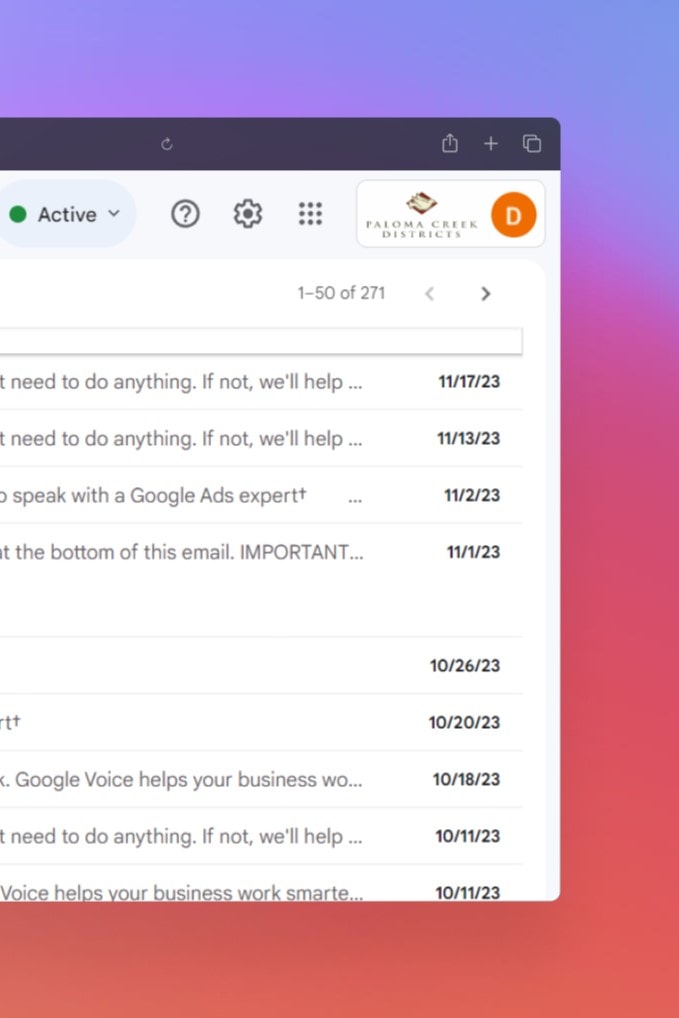Open Gmail Settings gear

247,214
